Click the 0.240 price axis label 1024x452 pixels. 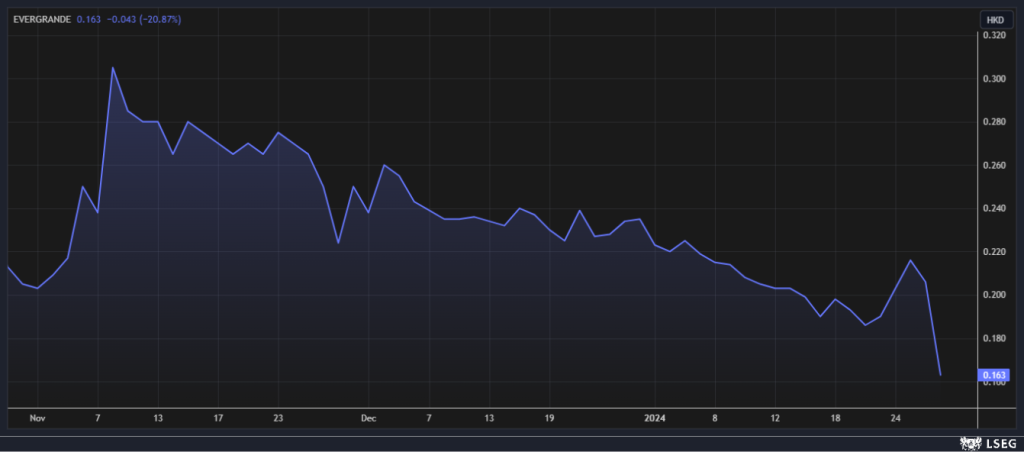click(x=995, y=208)
